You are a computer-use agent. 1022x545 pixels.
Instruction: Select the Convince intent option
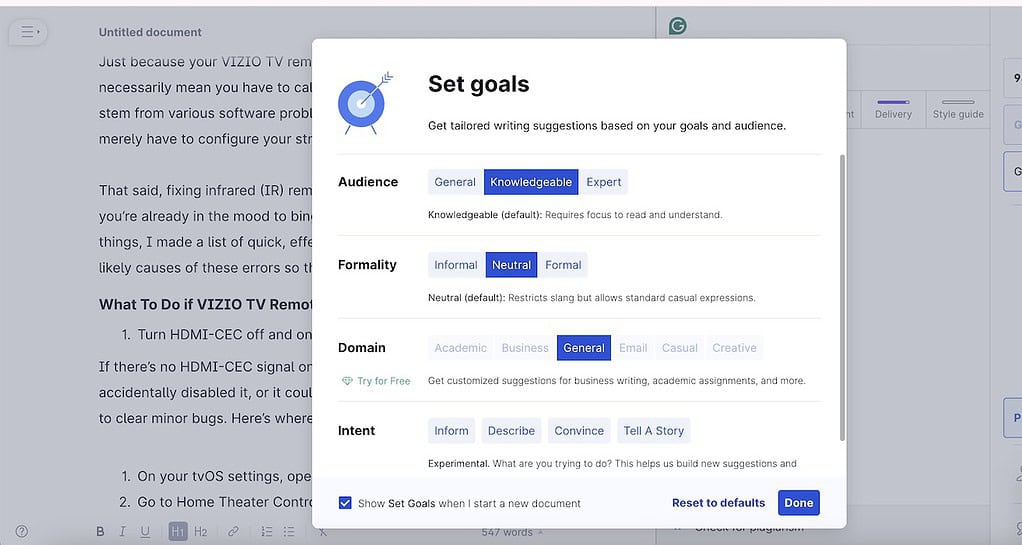click(x=579, y=431)
